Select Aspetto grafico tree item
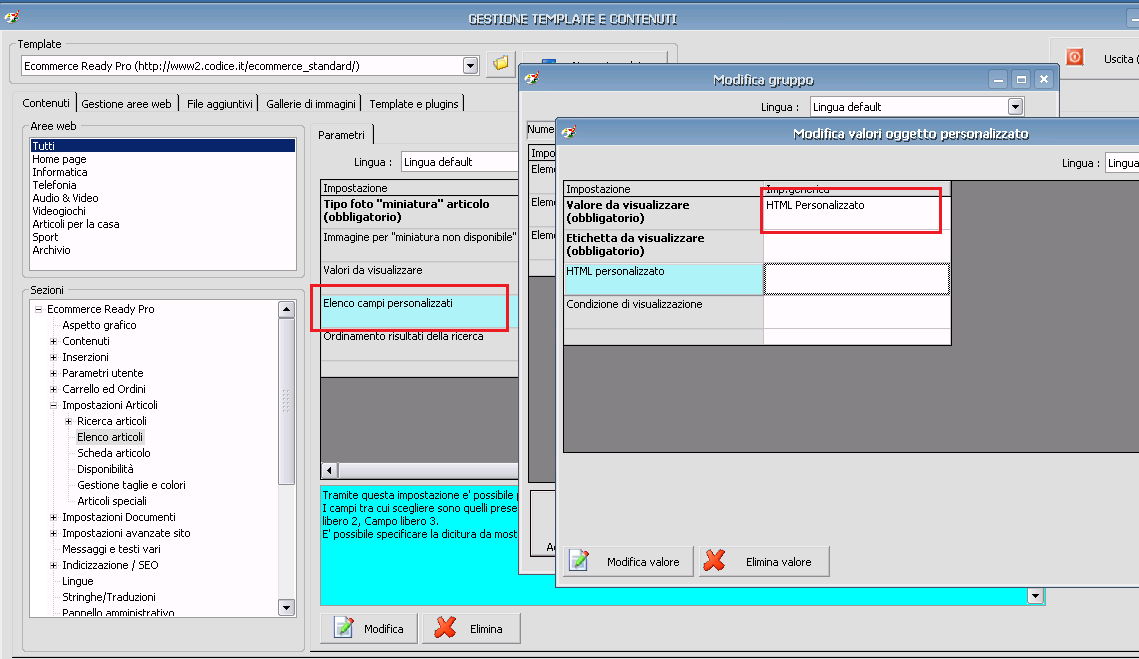The height and width of the screenshot is (659, 1139). [x=99, y=325]
